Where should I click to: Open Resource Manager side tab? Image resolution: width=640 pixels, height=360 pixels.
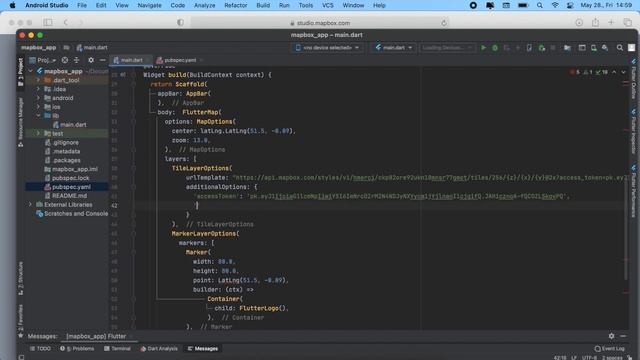[x=20, y=122]
